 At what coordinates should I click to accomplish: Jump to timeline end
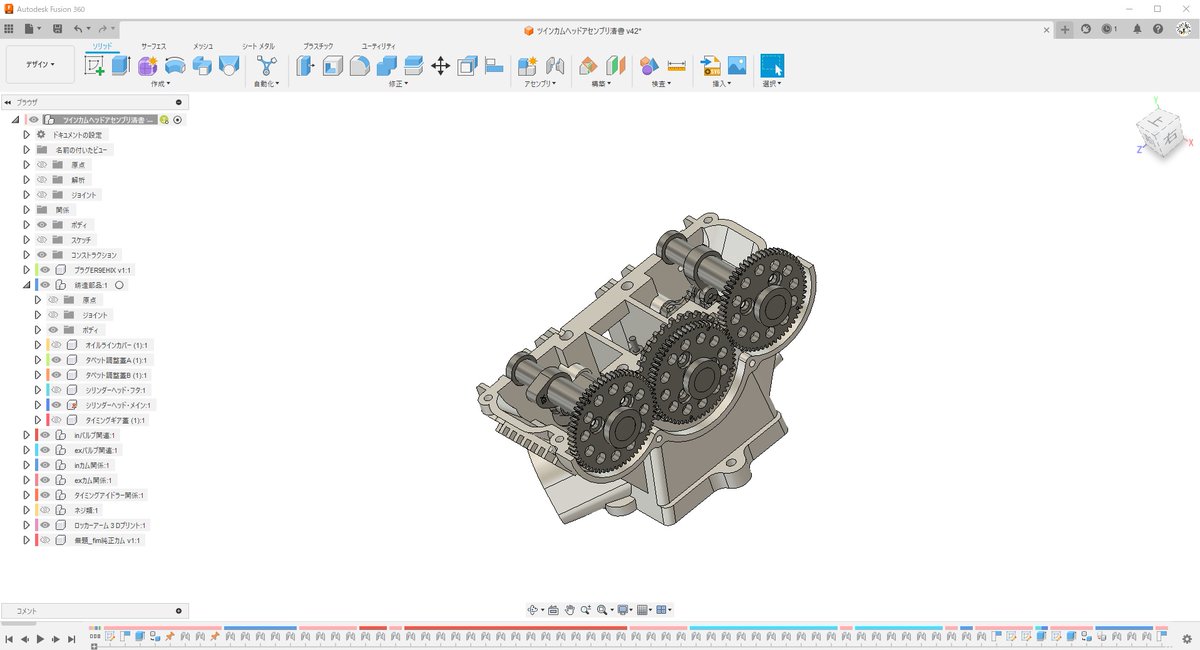pos(72,638)
